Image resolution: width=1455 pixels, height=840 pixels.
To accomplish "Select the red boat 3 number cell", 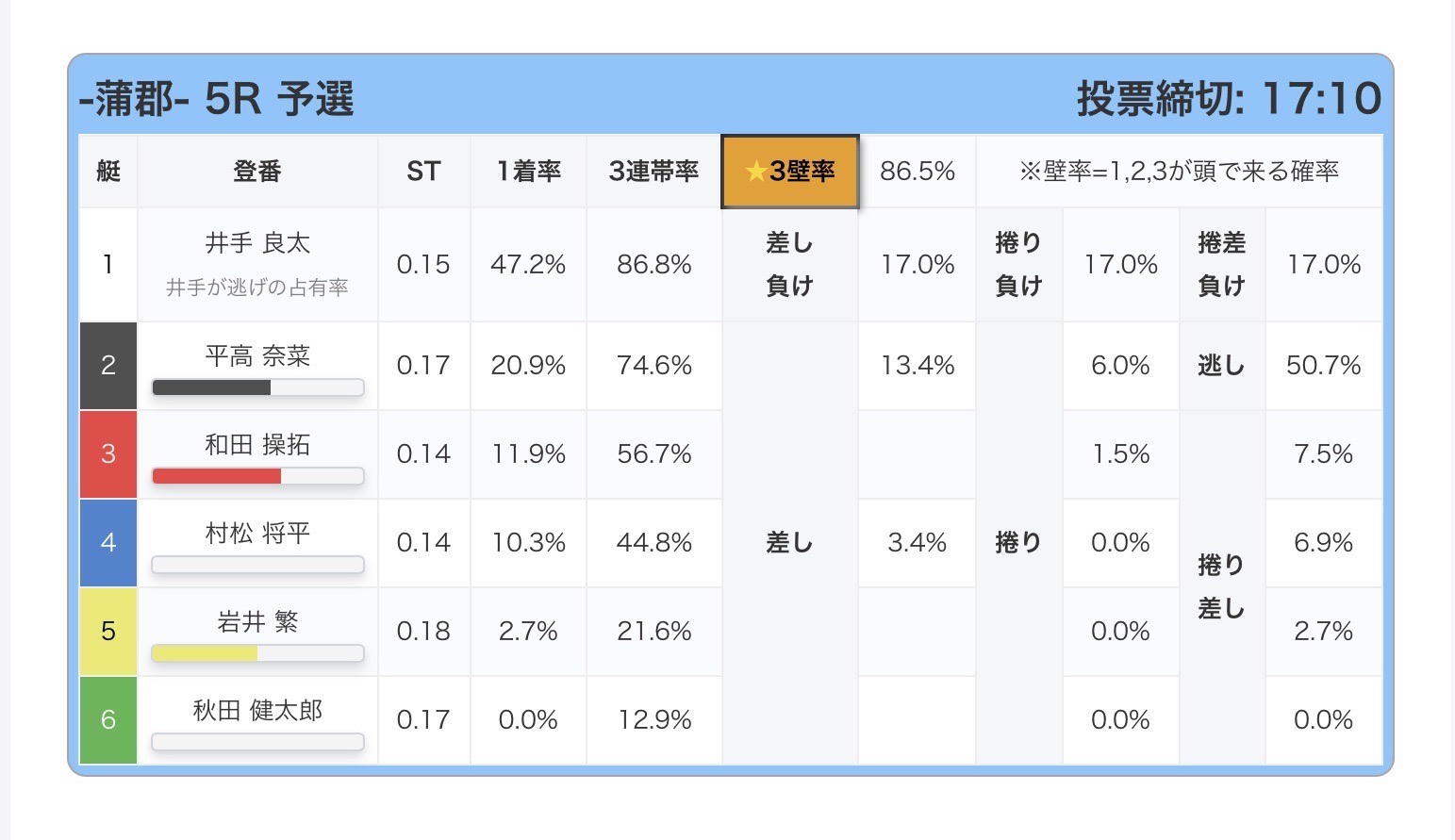I will tap(108, 454).
